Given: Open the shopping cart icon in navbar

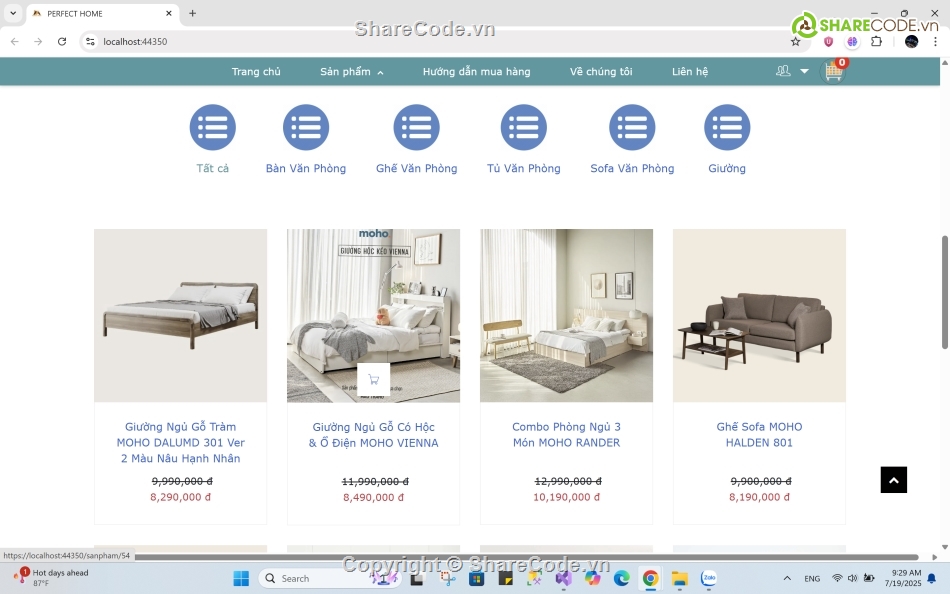Looking at the screenshot, I should coord(834,72).
